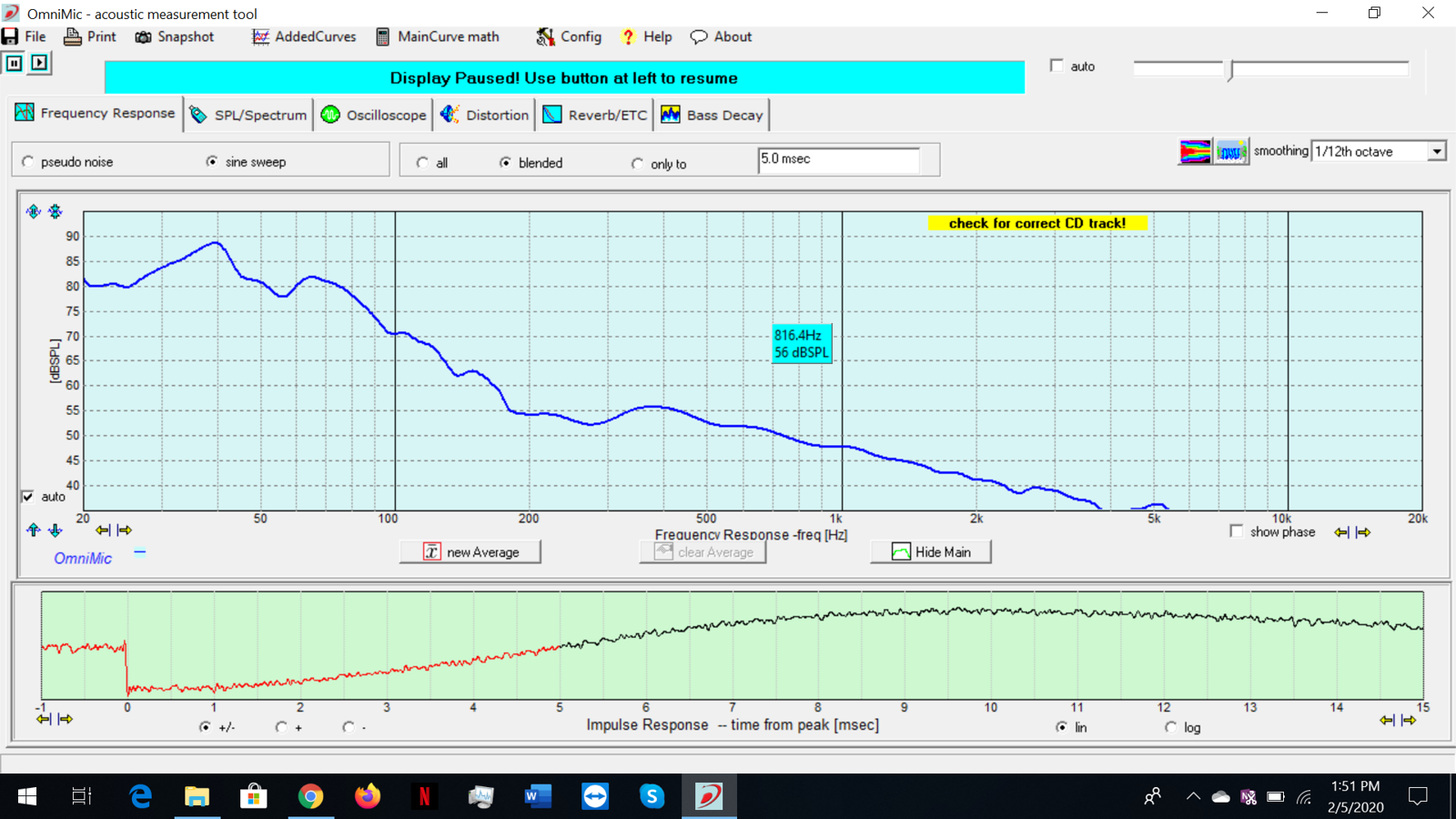The image size is (1456, 819).
Task: Click the right arrow near 20k frequency
Action: 1363,532
